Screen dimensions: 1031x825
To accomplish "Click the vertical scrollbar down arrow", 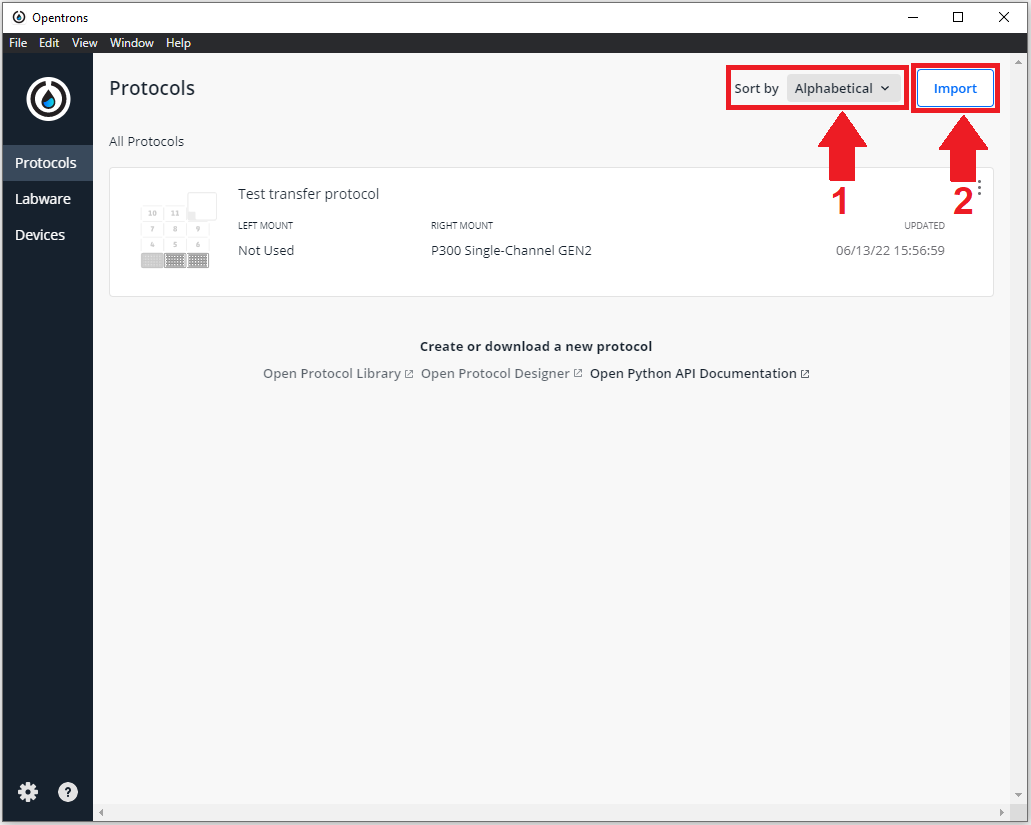I will (1019, 795).
